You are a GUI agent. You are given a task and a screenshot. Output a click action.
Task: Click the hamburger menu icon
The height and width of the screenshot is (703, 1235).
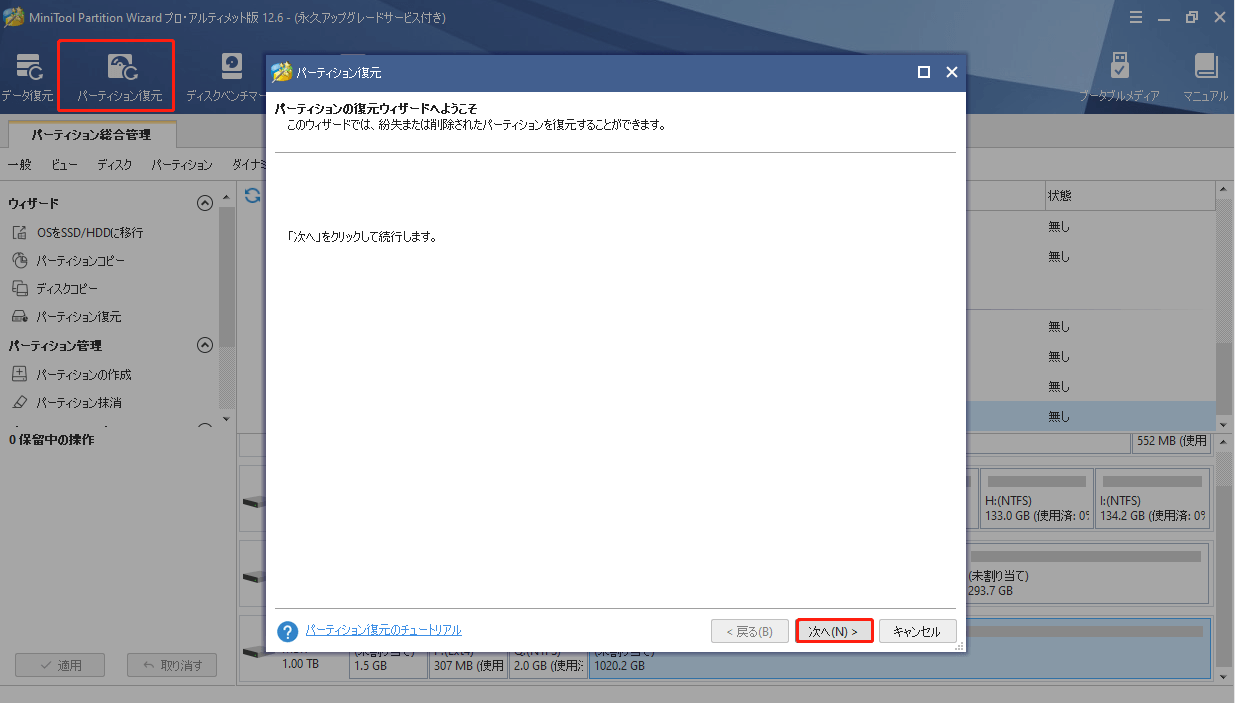click(1137, 16)
